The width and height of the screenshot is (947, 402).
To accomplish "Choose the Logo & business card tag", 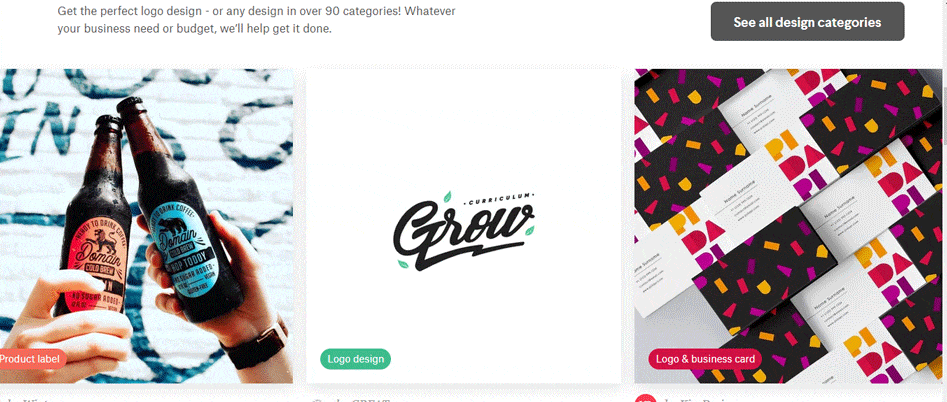I will 705,359.
